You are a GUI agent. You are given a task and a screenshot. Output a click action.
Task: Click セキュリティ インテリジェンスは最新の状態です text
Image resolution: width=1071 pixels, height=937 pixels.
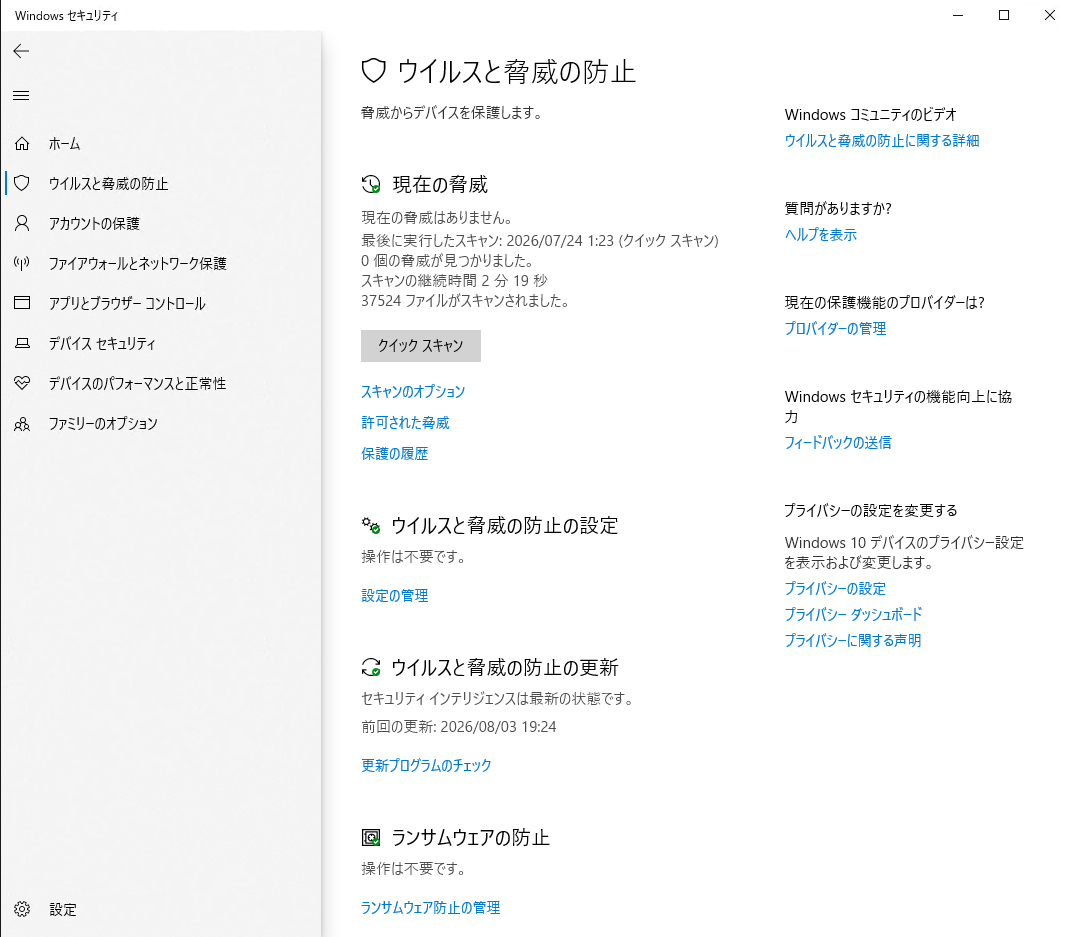(499, 699)
